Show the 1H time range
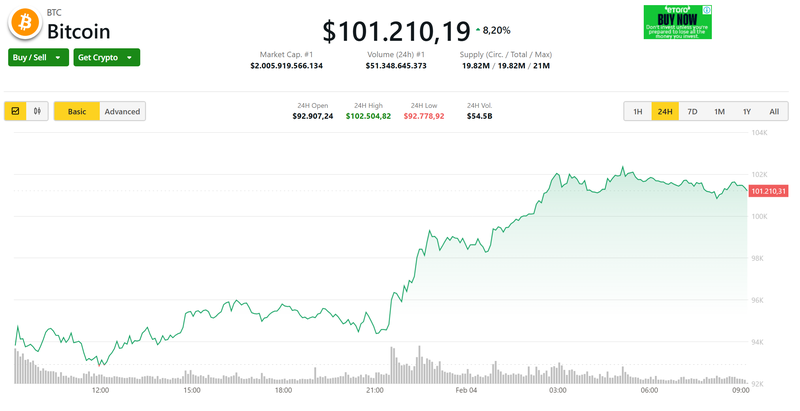 (x=637, y=111)
